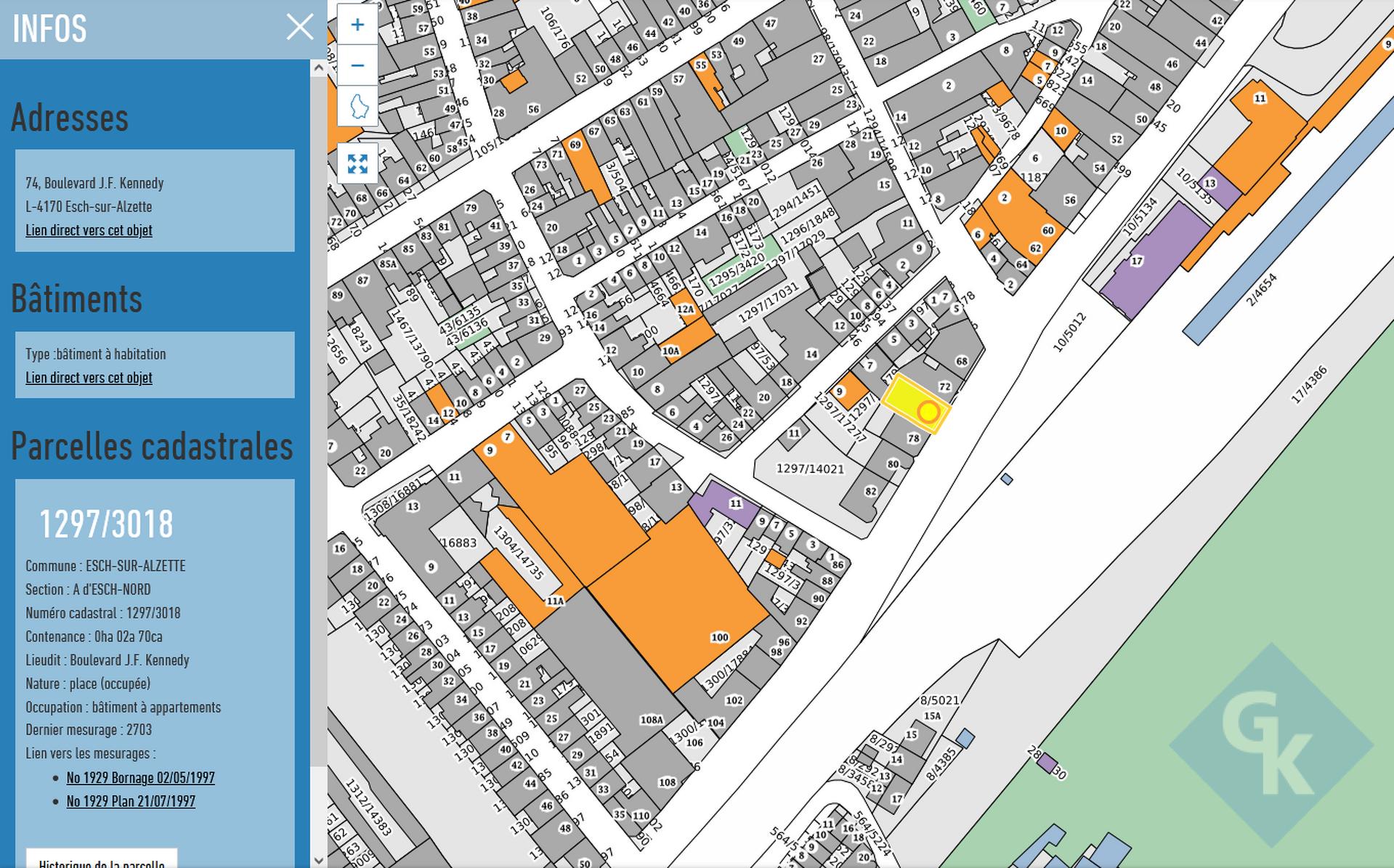The width and height of the screenshot is (1394, 868).
Task: Zoom in on the map
Action: 357,25
